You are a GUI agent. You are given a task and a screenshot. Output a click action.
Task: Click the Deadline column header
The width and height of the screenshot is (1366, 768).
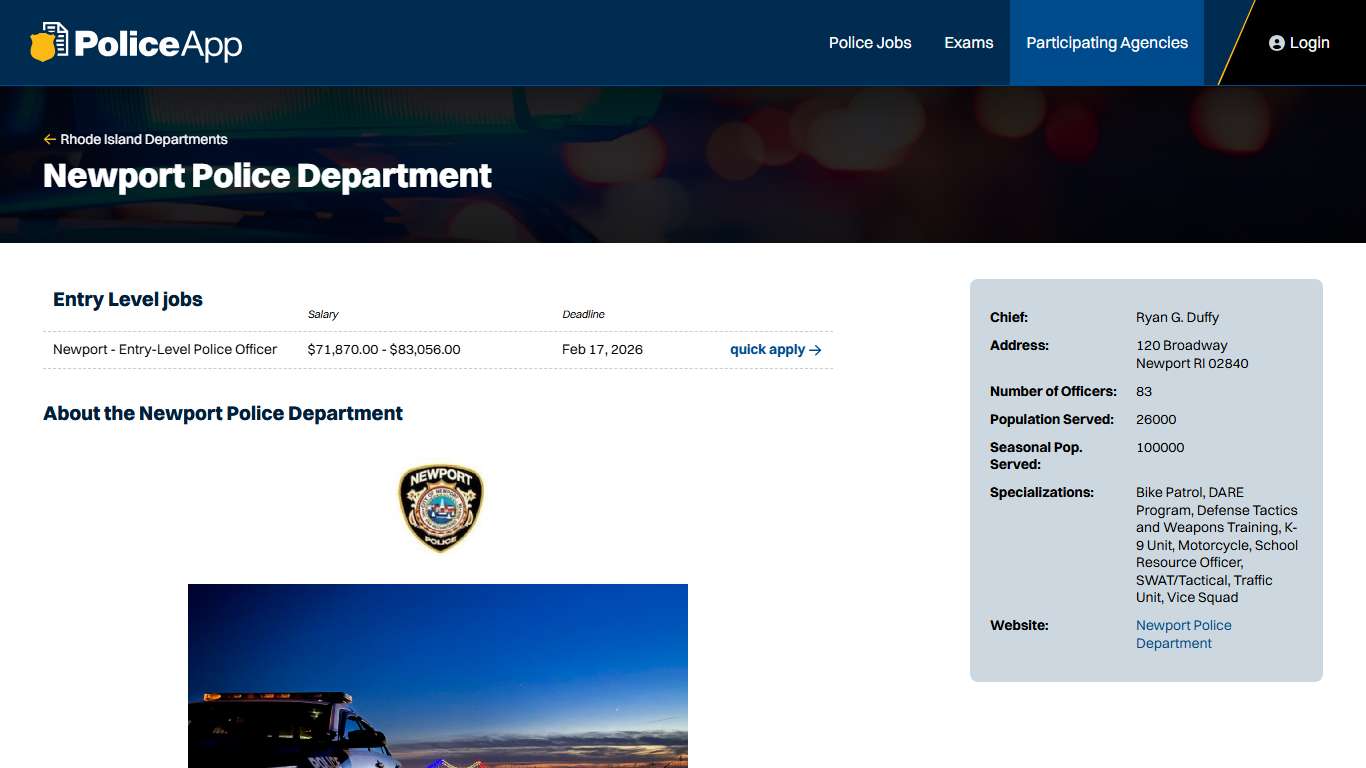pos(583,314)
